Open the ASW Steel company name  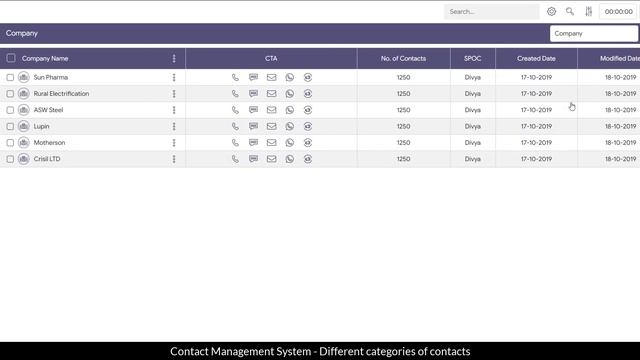[x=48, y=110]
